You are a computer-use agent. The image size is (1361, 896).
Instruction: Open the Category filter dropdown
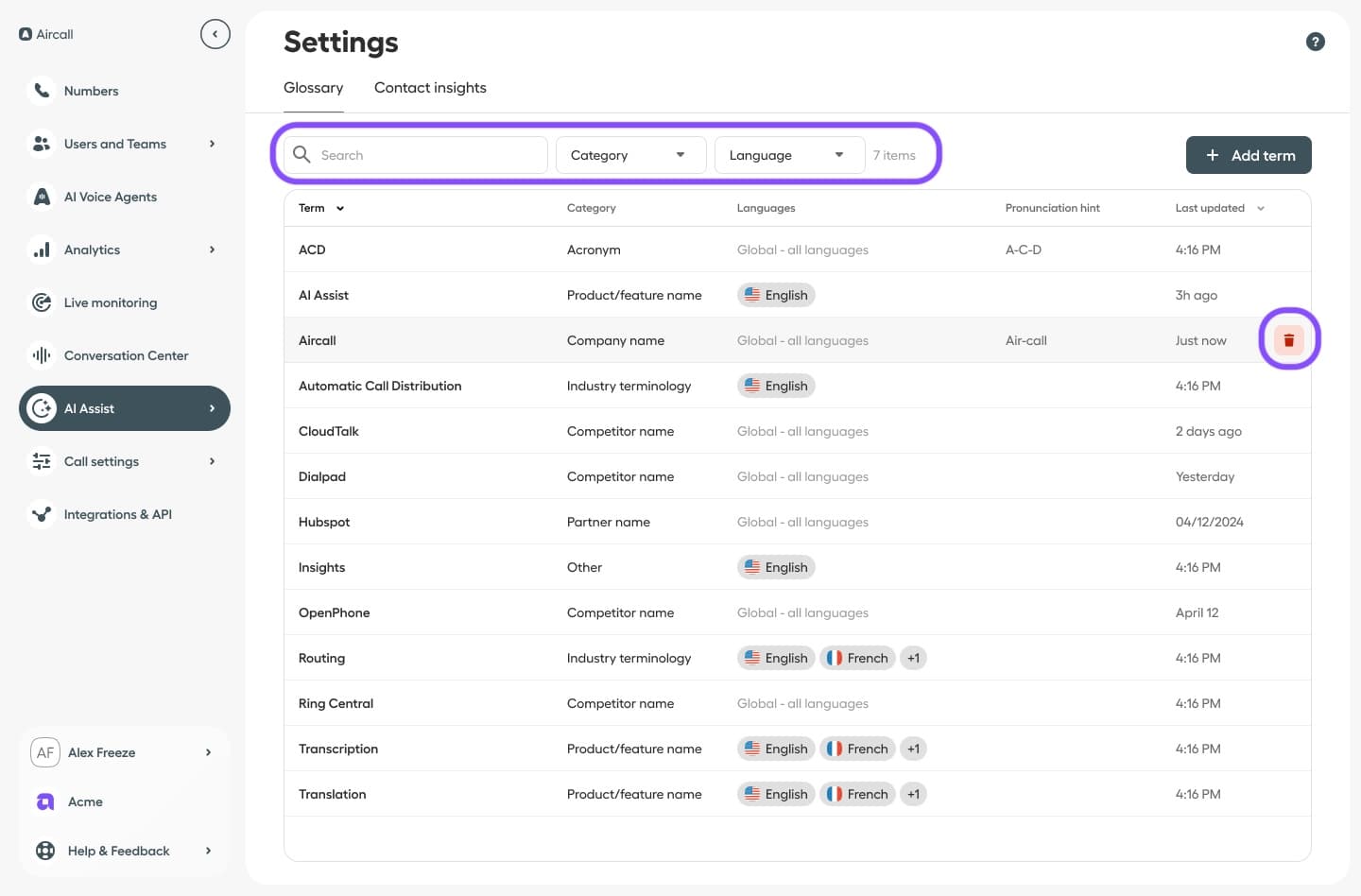pyautogui.click(x=629, y=154)
